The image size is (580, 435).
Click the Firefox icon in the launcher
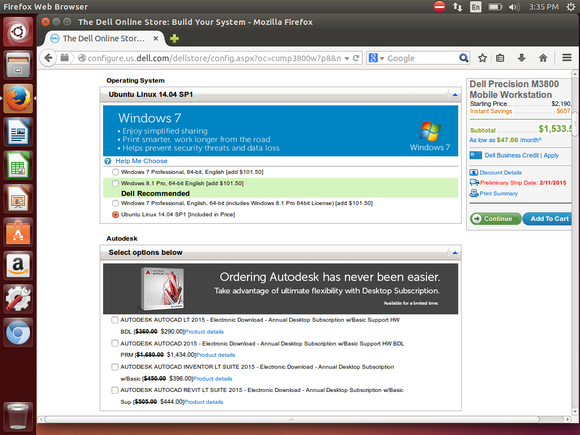(x=18, y=98)
